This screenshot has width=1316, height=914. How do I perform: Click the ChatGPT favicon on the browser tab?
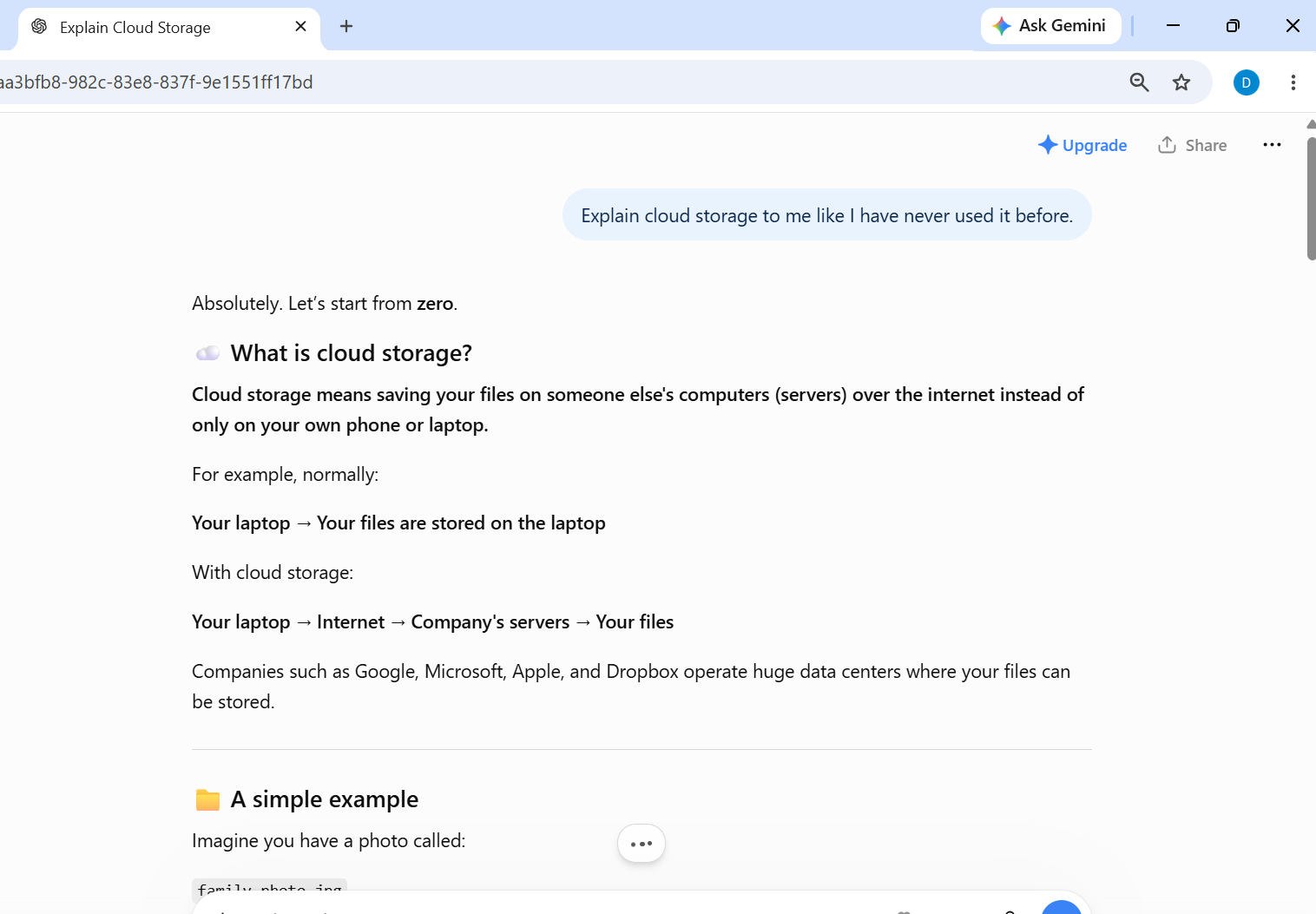[39, 27]
